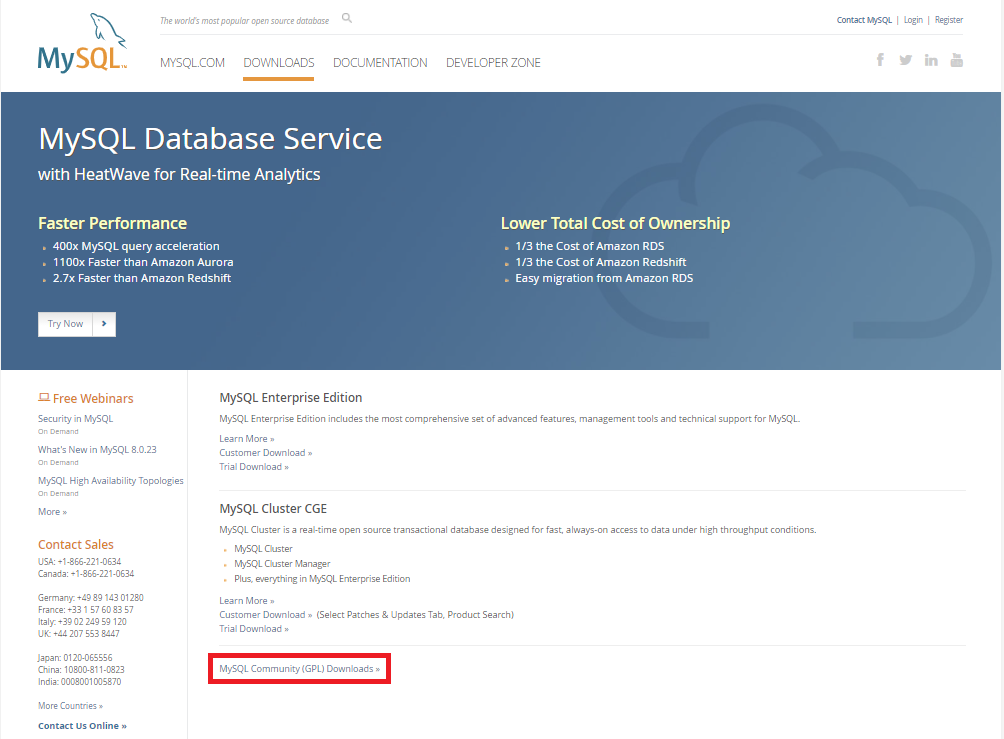Open the MySQL Cluster bullet link
This screenshot has height=739, width=1004.
pos(263,549)
